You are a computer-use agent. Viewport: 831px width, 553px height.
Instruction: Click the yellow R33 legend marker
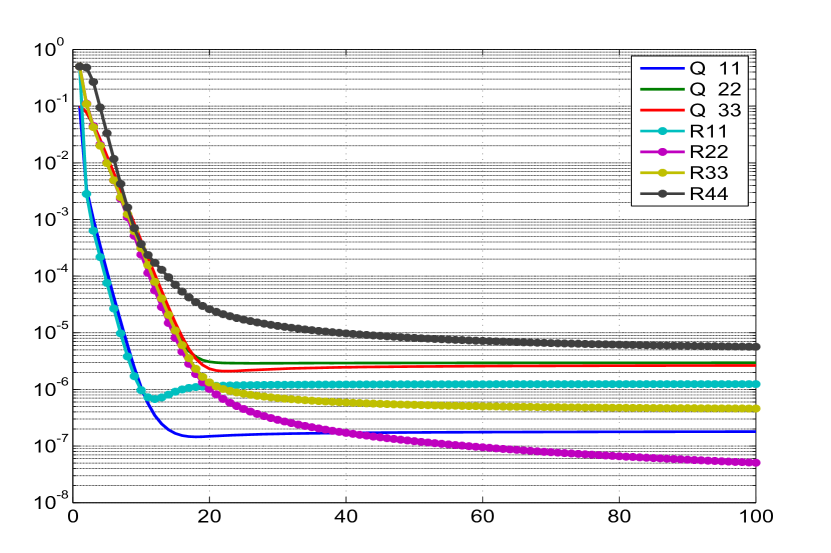(662, 173)
